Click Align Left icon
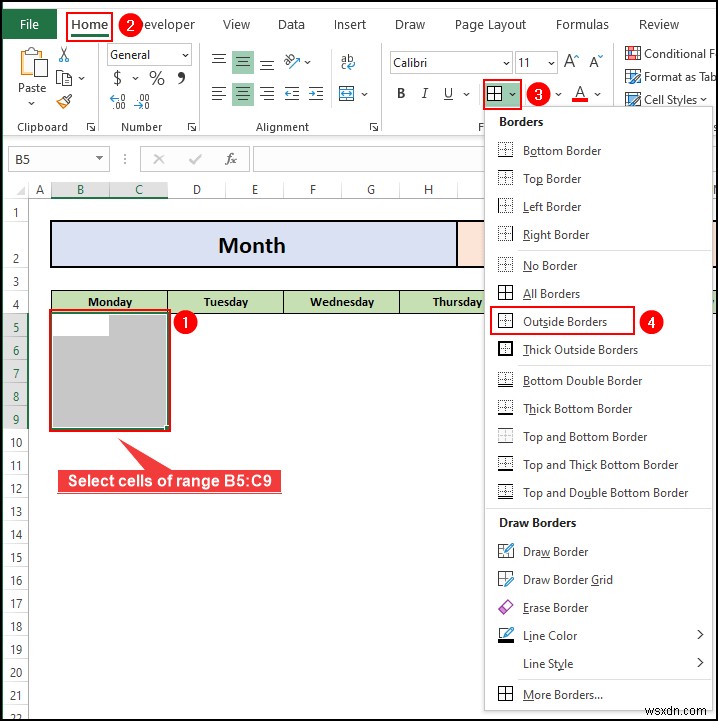718x721 pixels. (218, 94)
